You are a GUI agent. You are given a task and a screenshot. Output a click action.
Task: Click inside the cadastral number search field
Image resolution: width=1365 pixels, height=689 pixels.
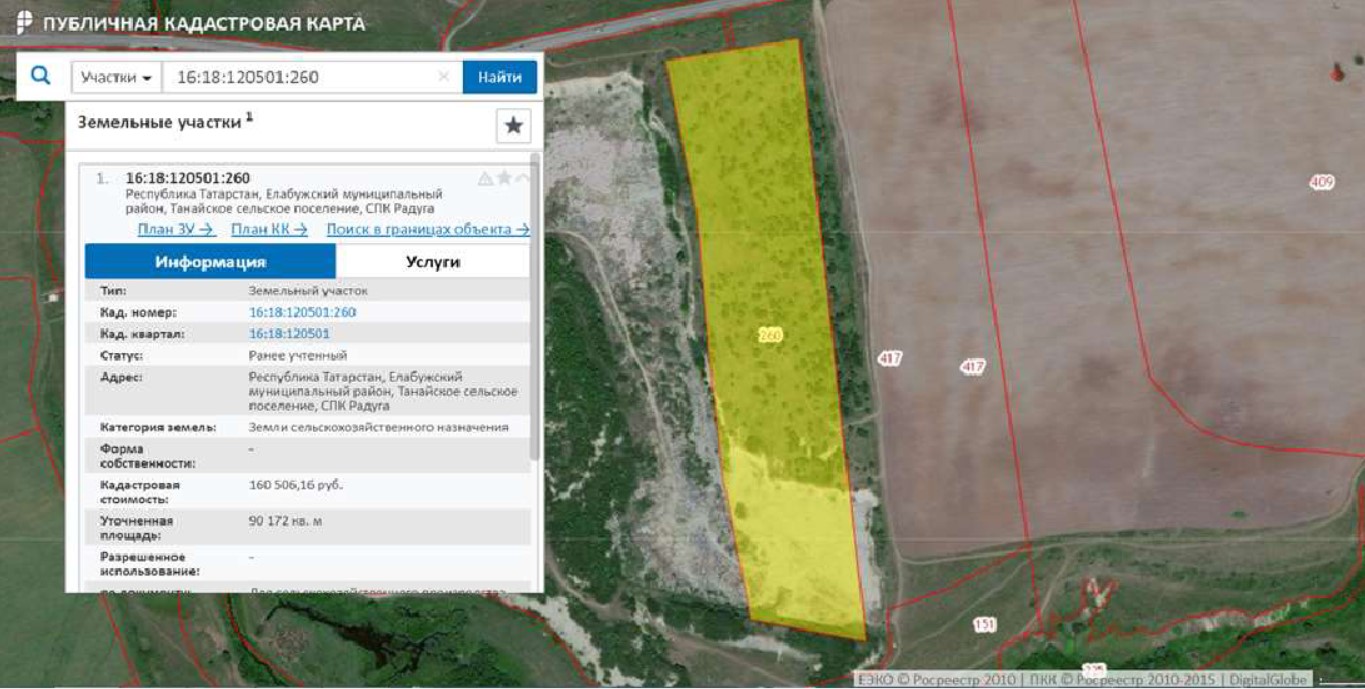pyautogui.click(x=300, y=77)
